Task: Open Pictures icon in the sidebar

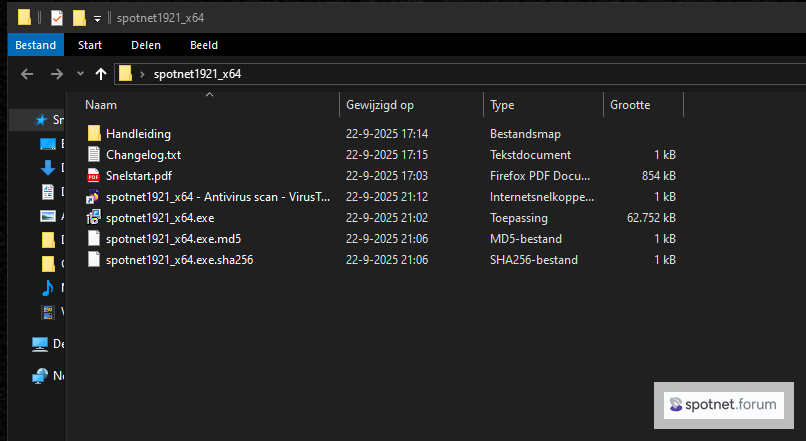Action: pos(48,216)
